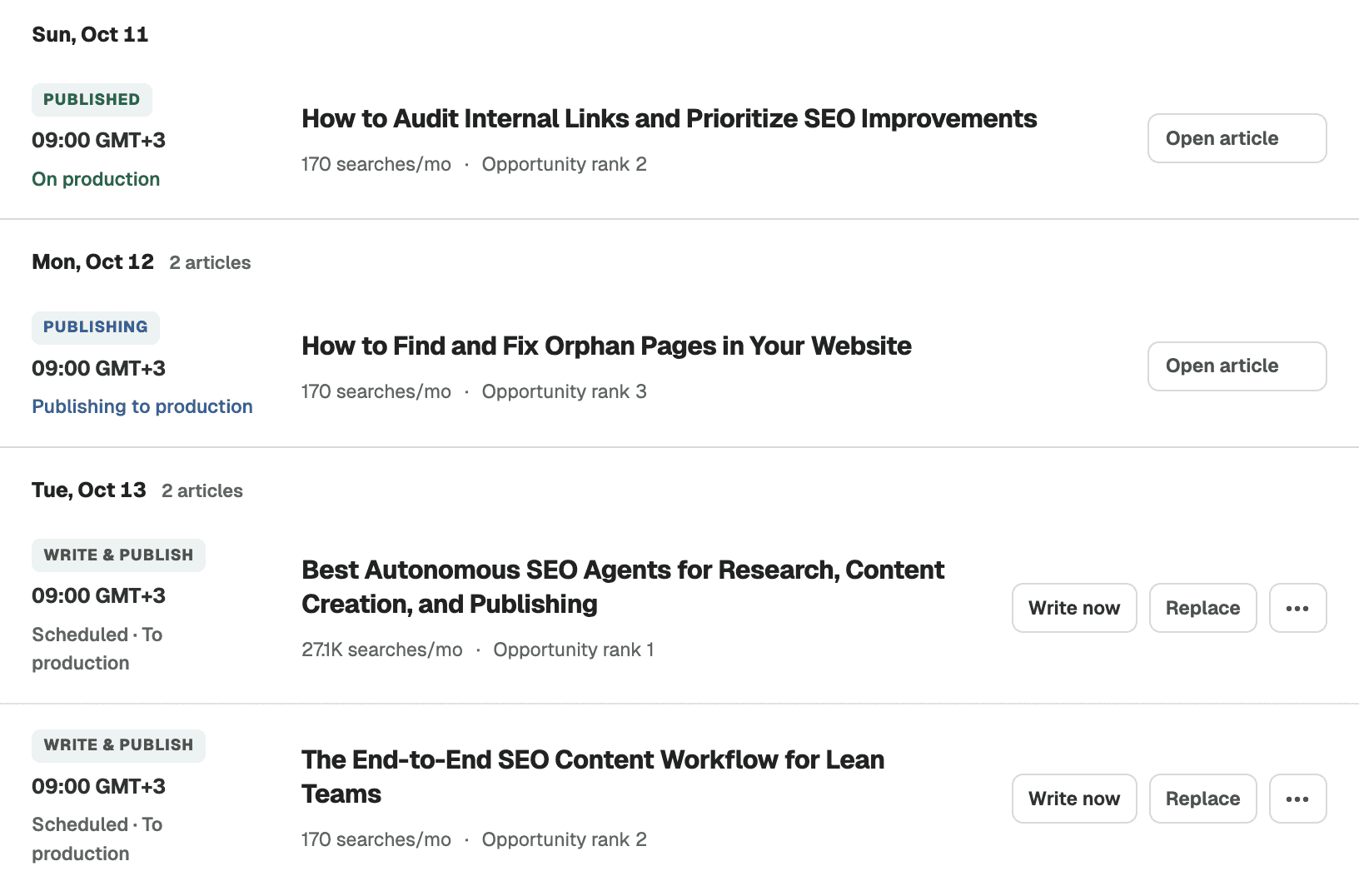The image size is (1359, 896).
Task: Open more options for End-to-End SEO Workflow
Action: click(x=1297, y=799)
